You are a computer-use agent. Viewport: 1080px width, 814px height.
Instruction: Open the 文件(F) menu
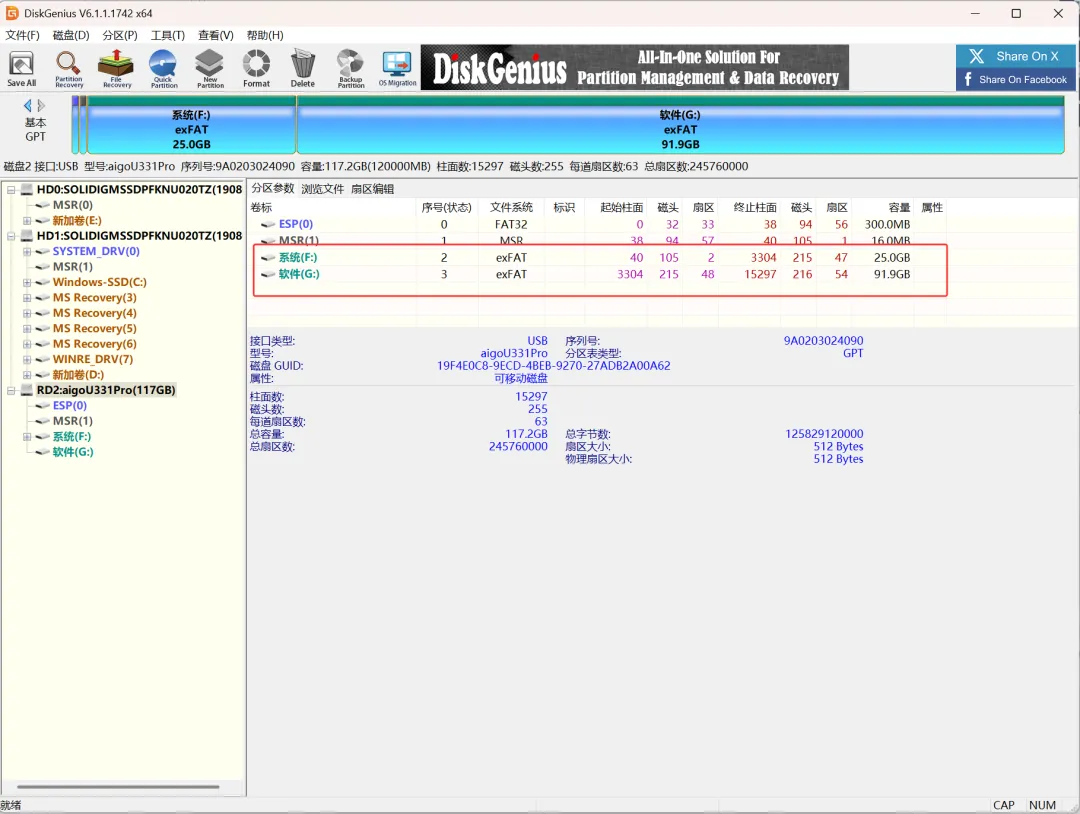(22, 35)
